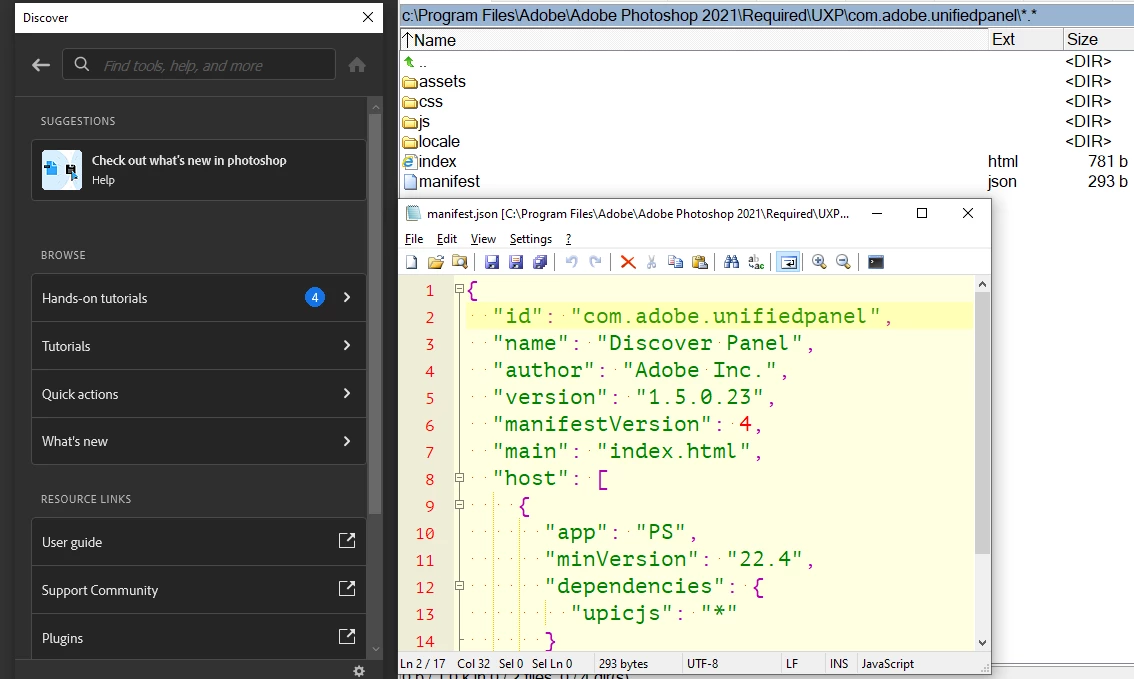The height and width of the screenshot is (679, 1134).
Task: Click the suggestion card thumbnail image
Action: pyautogui.click(x=61, y=170)
